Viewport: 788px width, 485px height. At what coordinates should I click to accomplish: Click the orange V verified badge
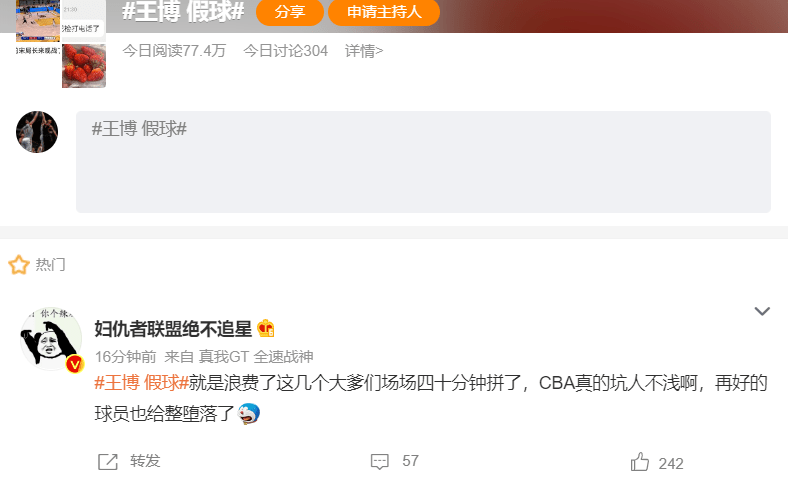pos(74,364)
